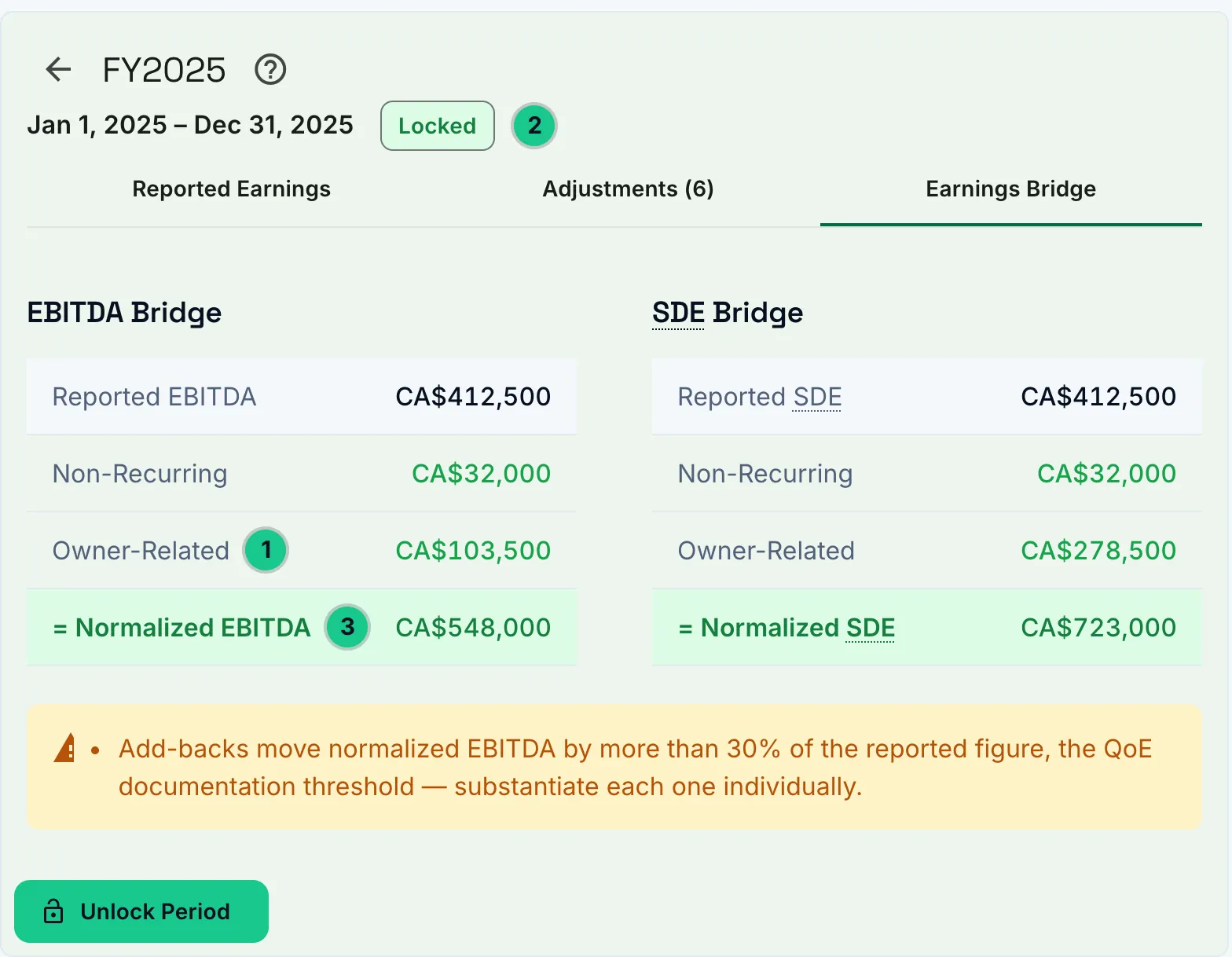
Task: Click the Unlock Period button
Action: 141,911
